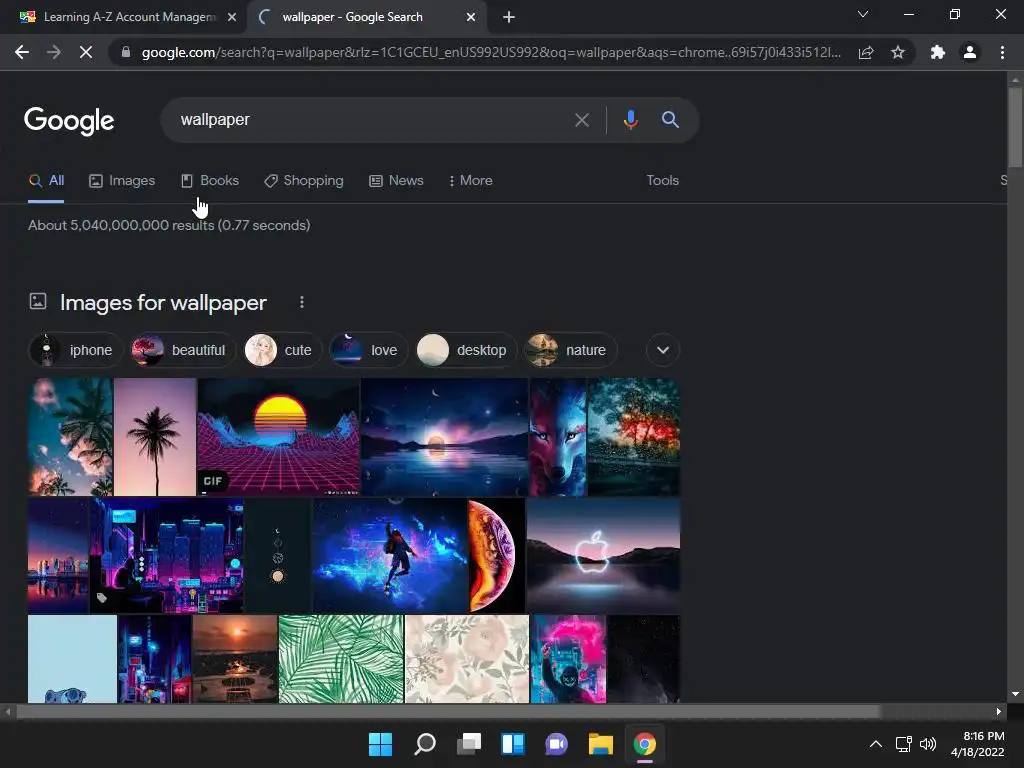Screen dimensions: 1024x768
Task: Show hidden system tray icons
Action: (876, 744)
